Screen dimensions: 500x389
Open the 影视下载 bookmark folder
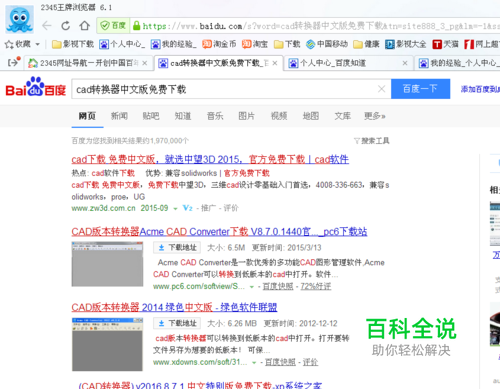[x=73, y=44]
